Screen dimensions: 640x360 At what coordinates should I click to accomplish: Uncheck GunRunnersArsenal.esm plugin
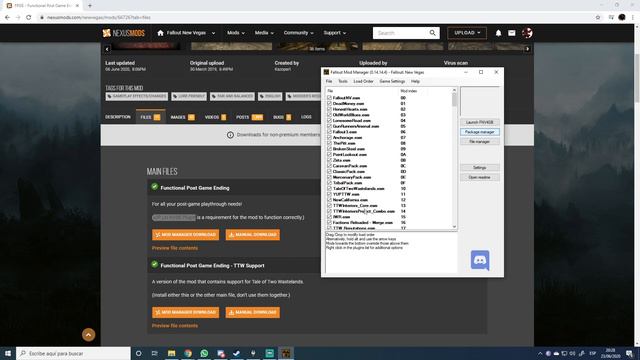[x=329, y=126]
